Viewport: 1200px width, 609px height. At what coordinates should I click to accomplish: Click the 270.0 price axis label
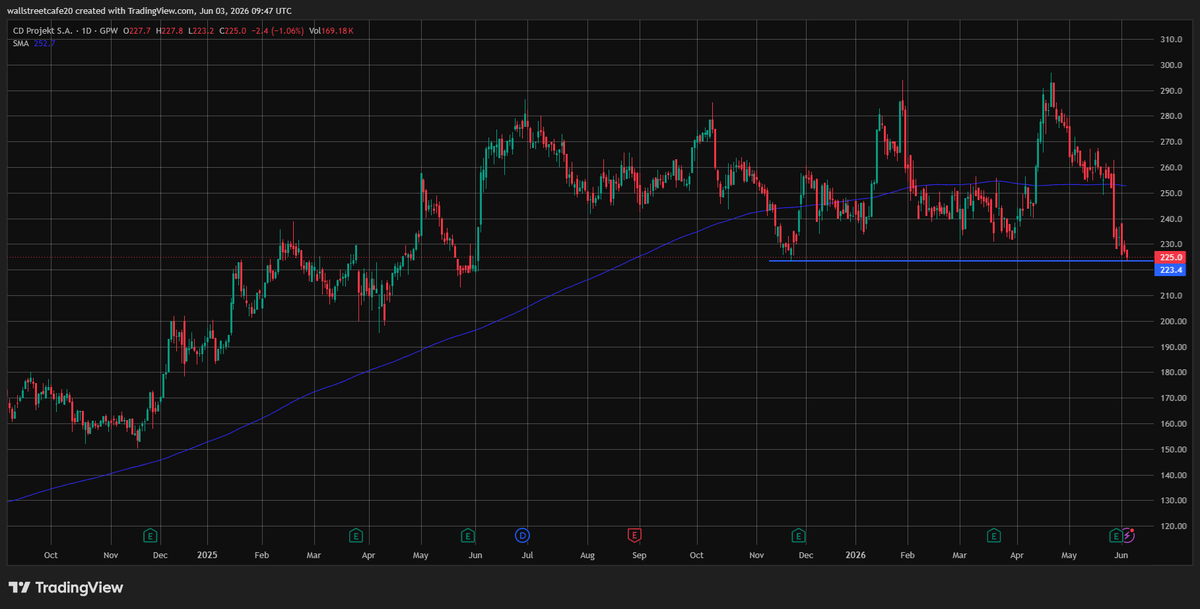click(x=1171, y=142)
